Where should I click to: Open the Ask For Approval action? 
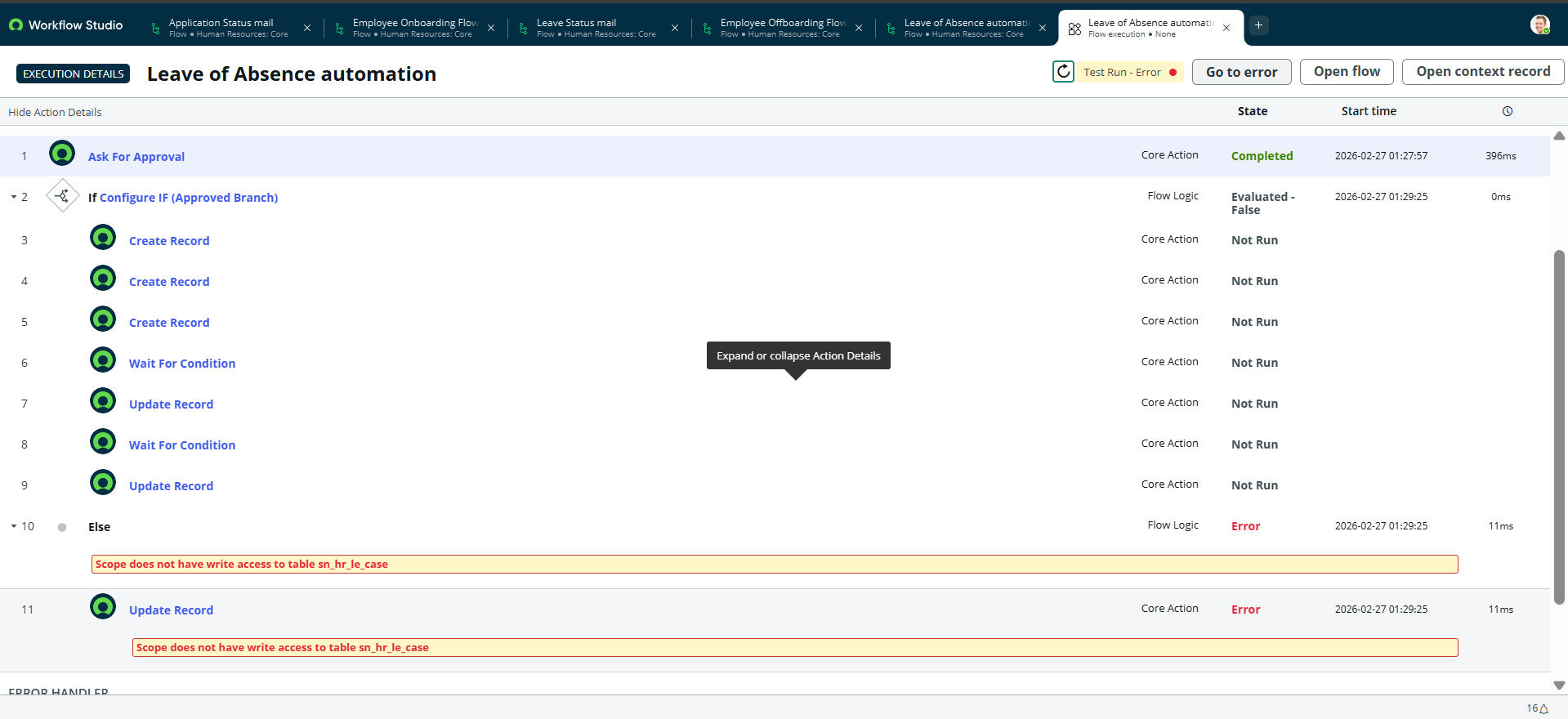click(x=136, y=157)
